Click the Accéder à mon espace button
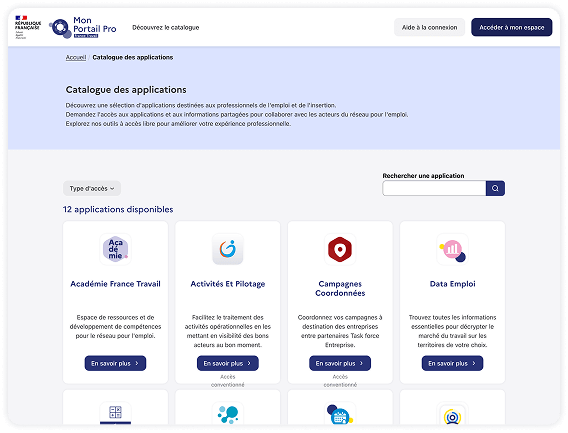Image resolution: width=568 pixels, height=433 pixels. click(x=511, y=27)
